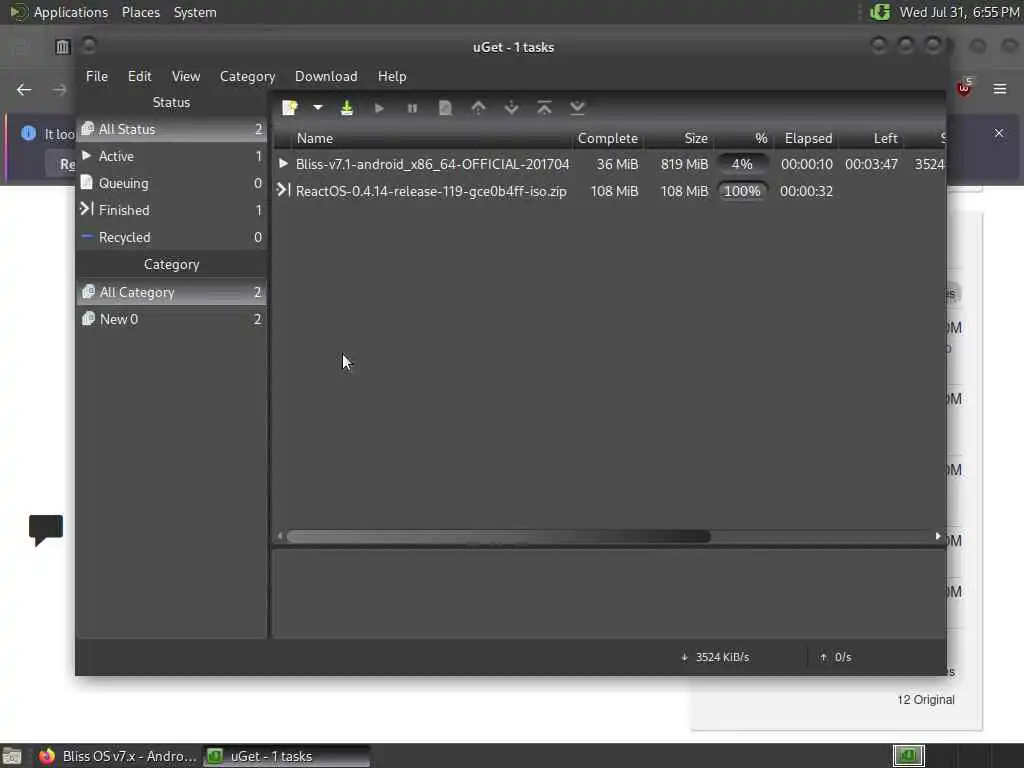
Task: Close the Firefox notification bar
Action: click(999, 133)
